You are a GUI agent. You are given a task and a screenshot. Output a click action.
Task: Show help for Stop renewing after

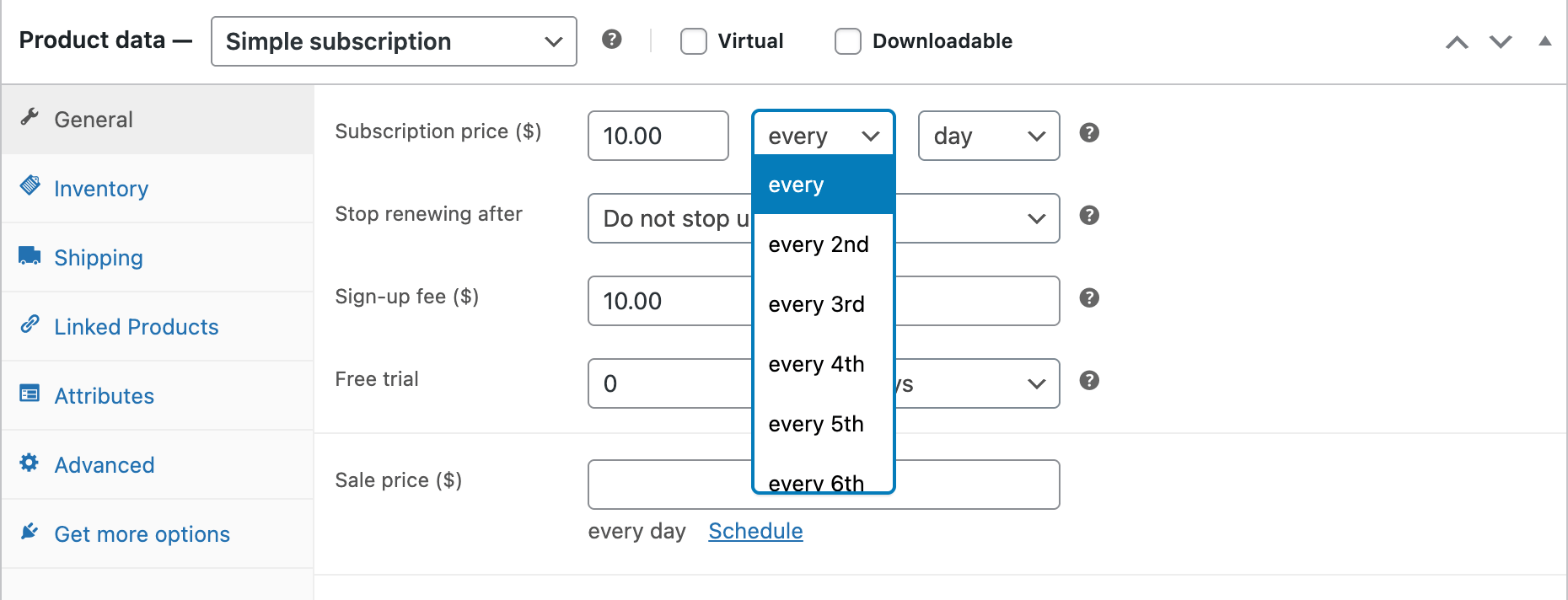[x=1089, y=216]
